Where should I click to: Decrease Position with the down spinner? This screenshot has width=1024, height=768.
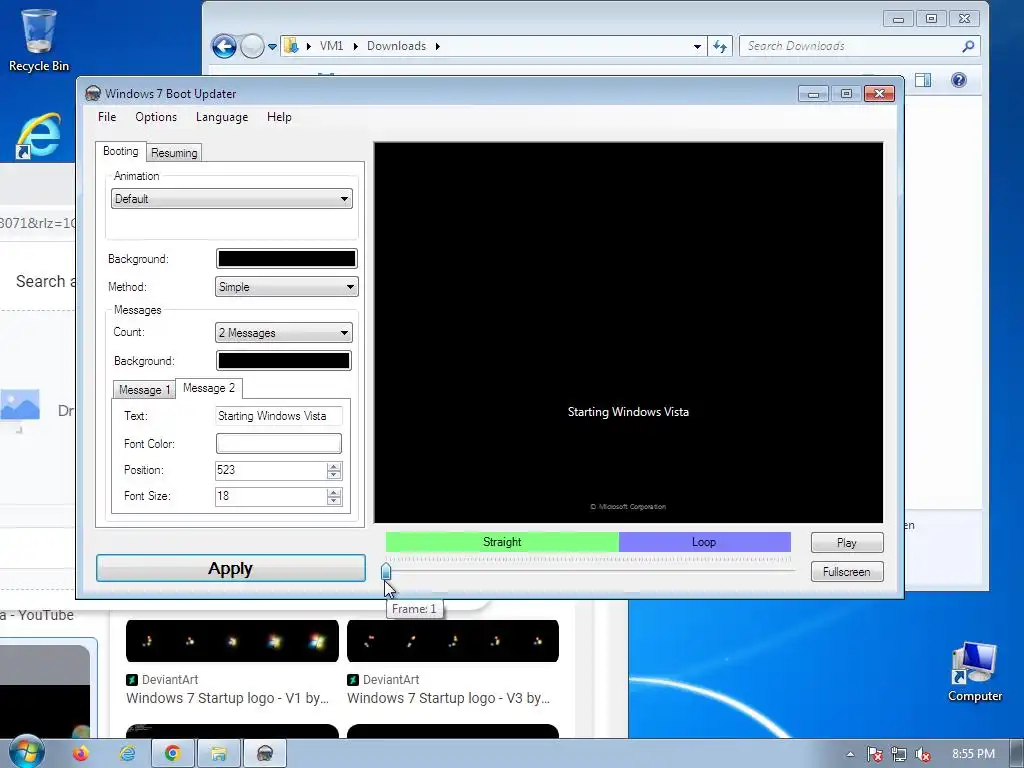(334, 475)
